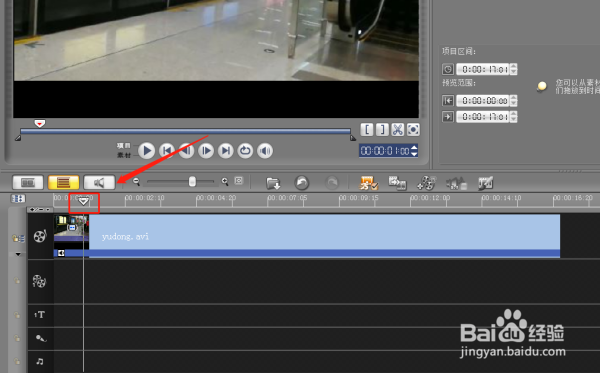
Task: Click the clip audio strip speaker icon
Action: pyautogui.click(x=61, y=253)
